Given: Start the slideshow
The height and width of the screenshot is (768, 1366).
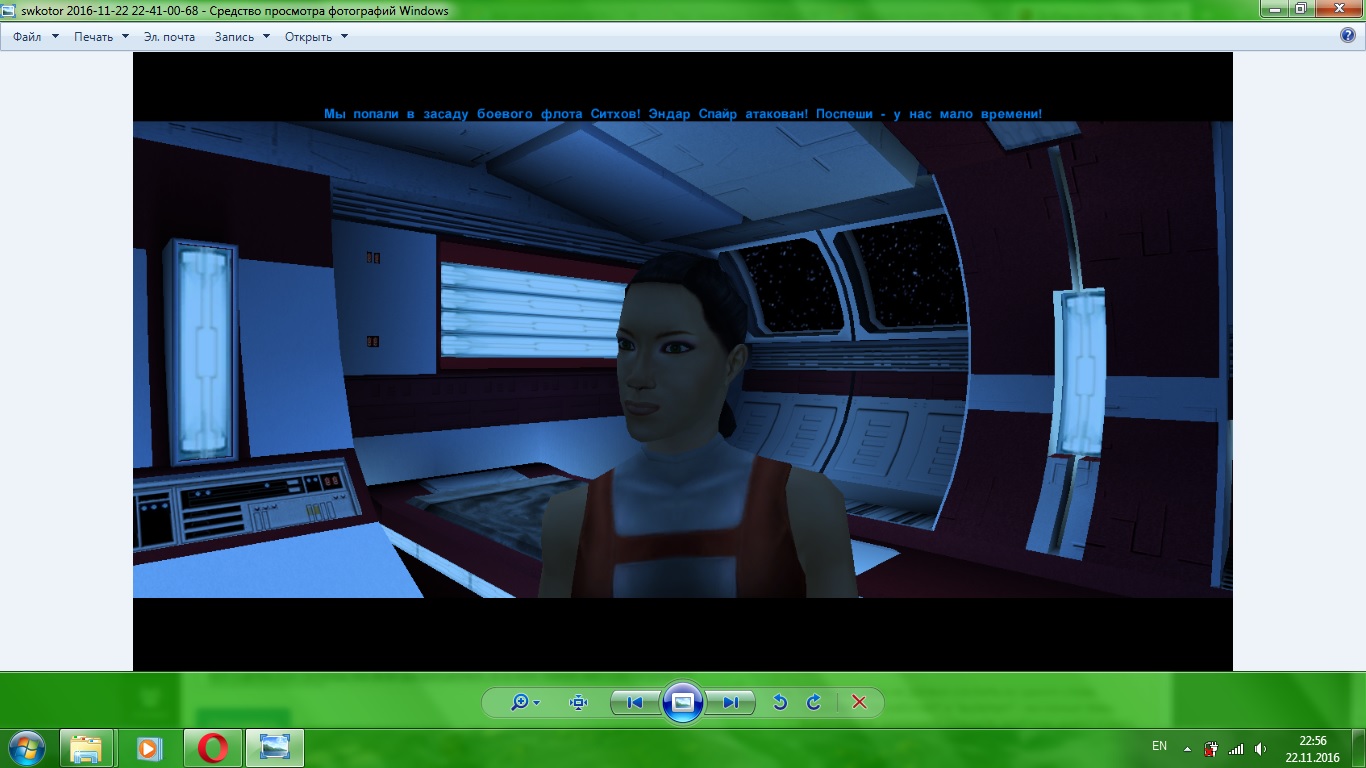Looking at the screenshot, I should tap(683, 702).
